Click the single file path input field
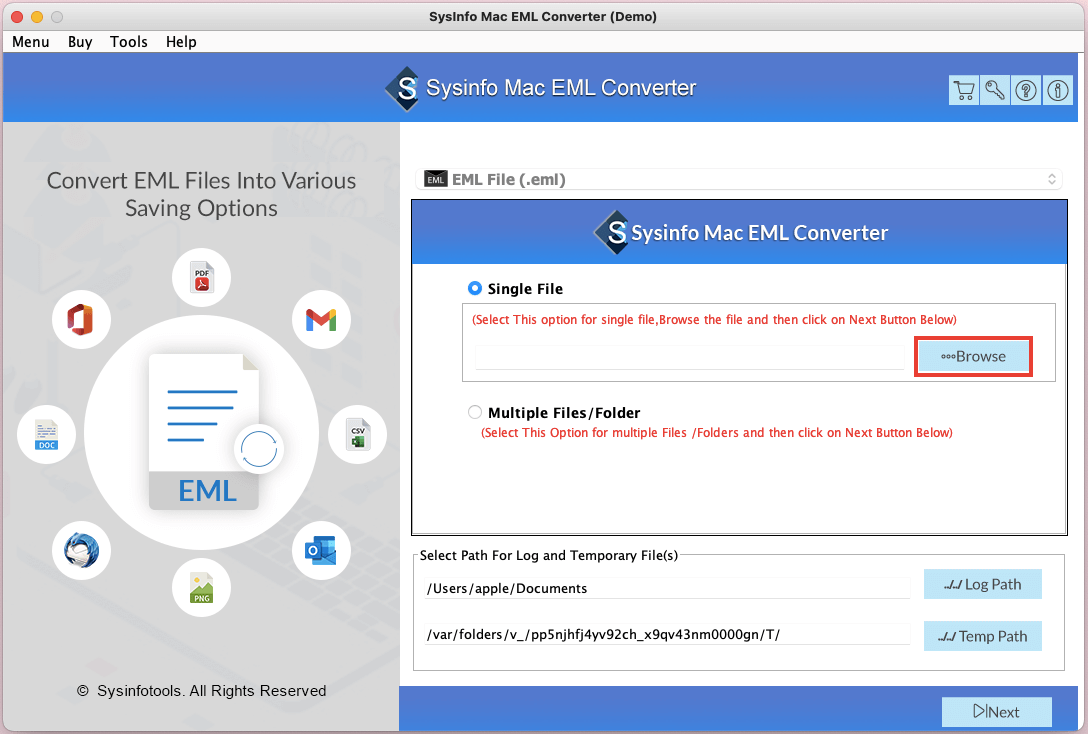Viewport: 1088px width, 734px height. coord(689,357)
